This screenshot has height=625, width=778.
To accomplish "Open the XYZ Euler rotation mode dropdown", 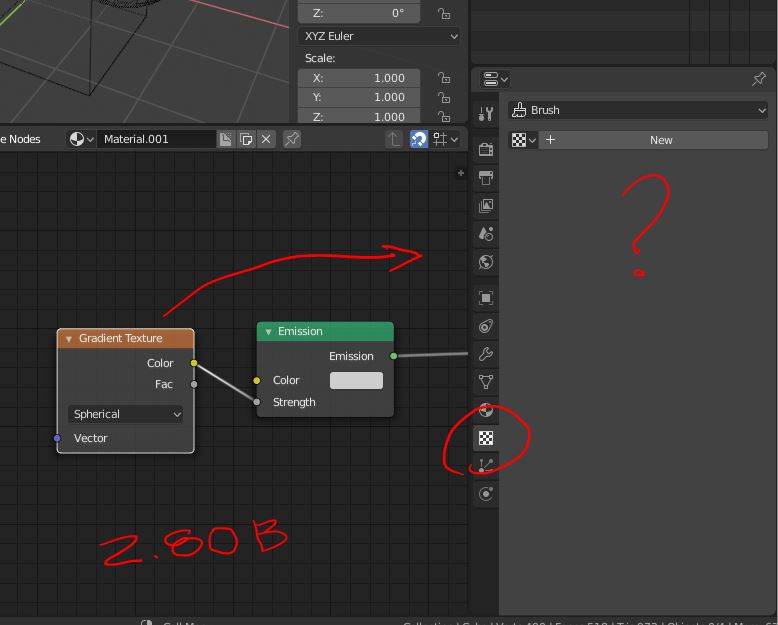I will (379, 36).
